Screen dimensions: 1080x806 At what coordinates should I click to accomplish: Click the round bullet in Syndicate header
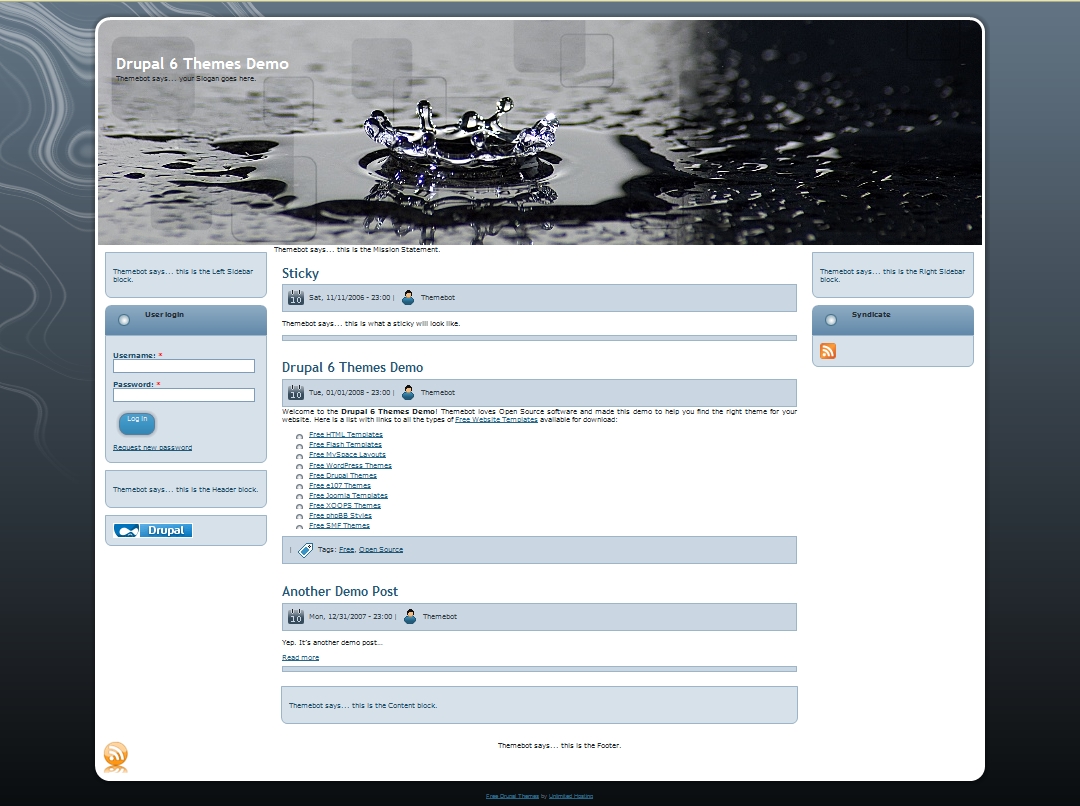pos(831,320)
